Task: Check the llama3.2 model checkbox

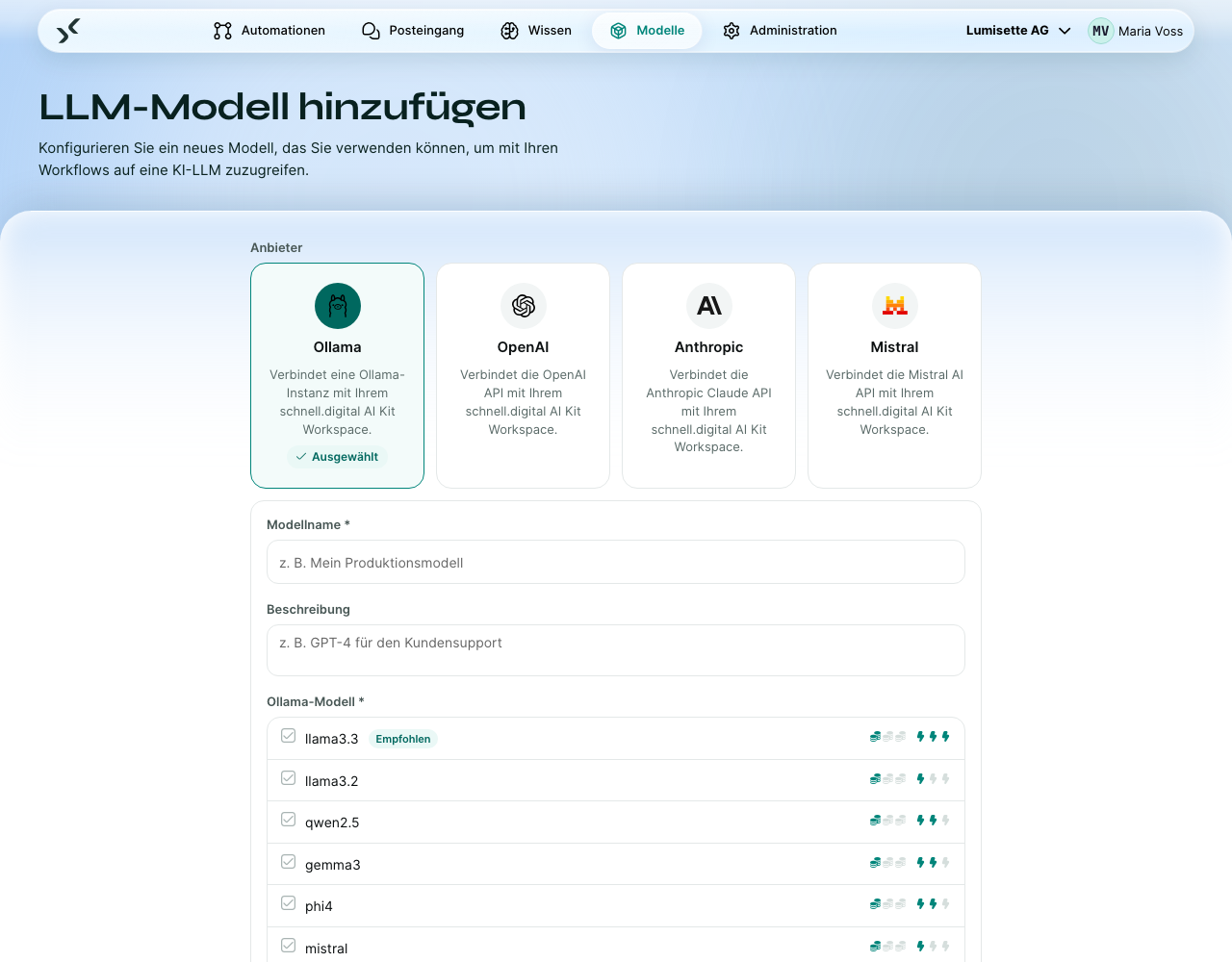Action: (x=288, y=778)
